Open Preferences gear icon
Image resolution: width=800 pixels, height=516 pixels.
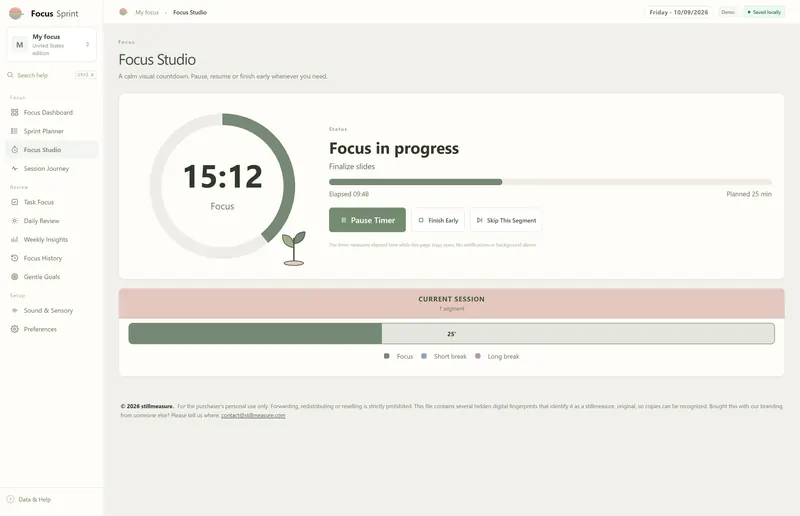14,329
